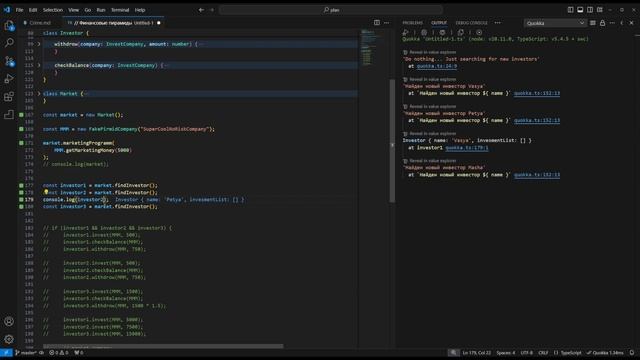Click the editor's horizontal scrollbar
640x360 pixels.
pyautogui.click(x=163, y=346)
